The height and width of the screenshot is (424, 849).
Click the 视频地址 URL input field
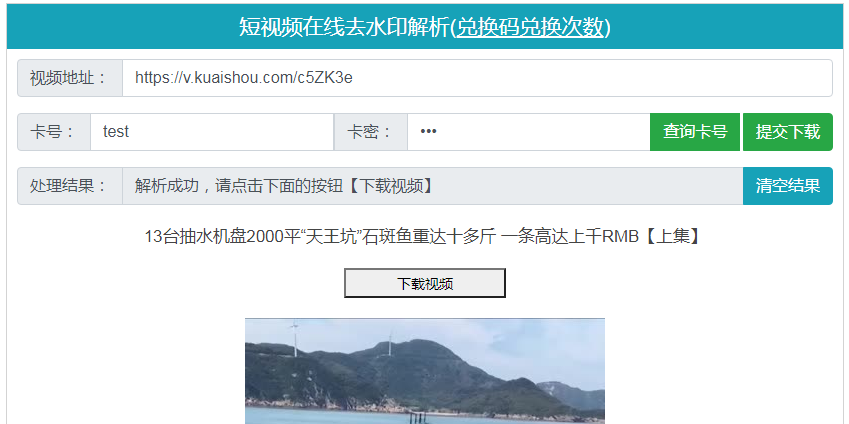[477, 78]
